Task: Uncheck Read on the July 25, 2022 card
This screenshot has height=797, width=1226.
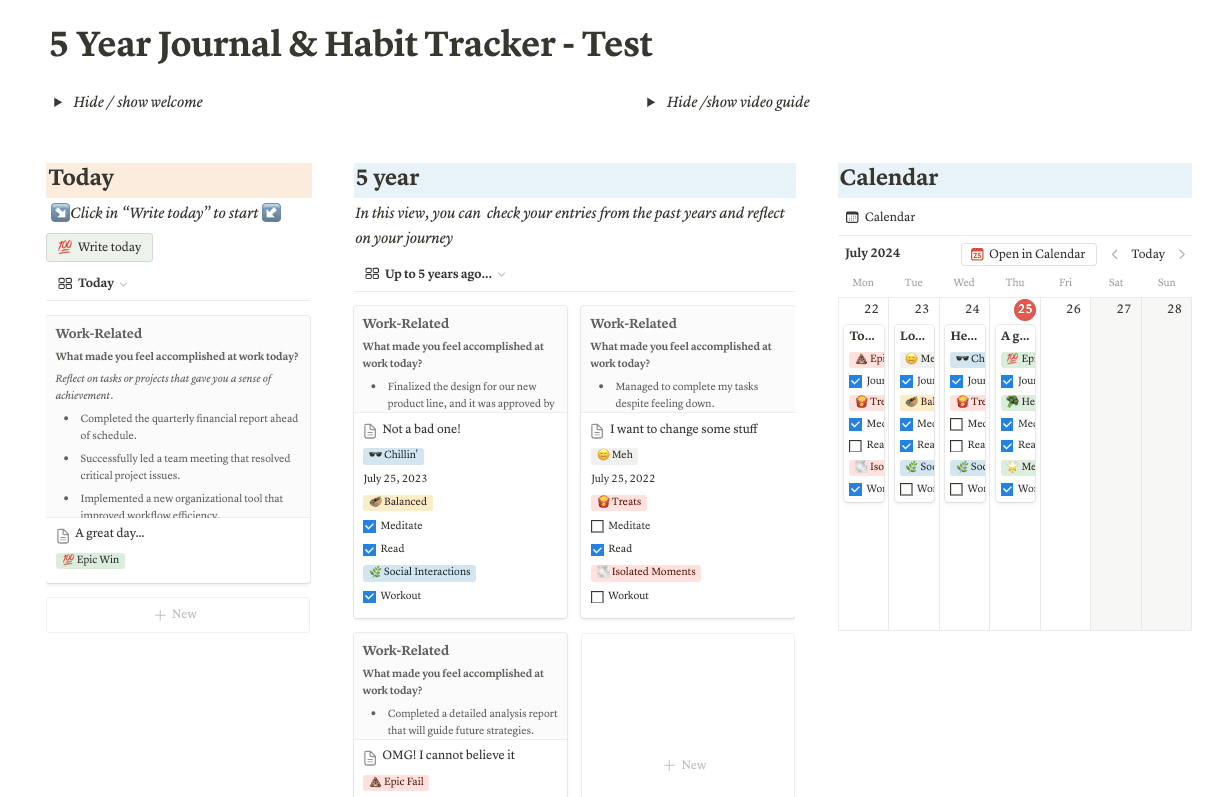Action: [x=598, y=549]
